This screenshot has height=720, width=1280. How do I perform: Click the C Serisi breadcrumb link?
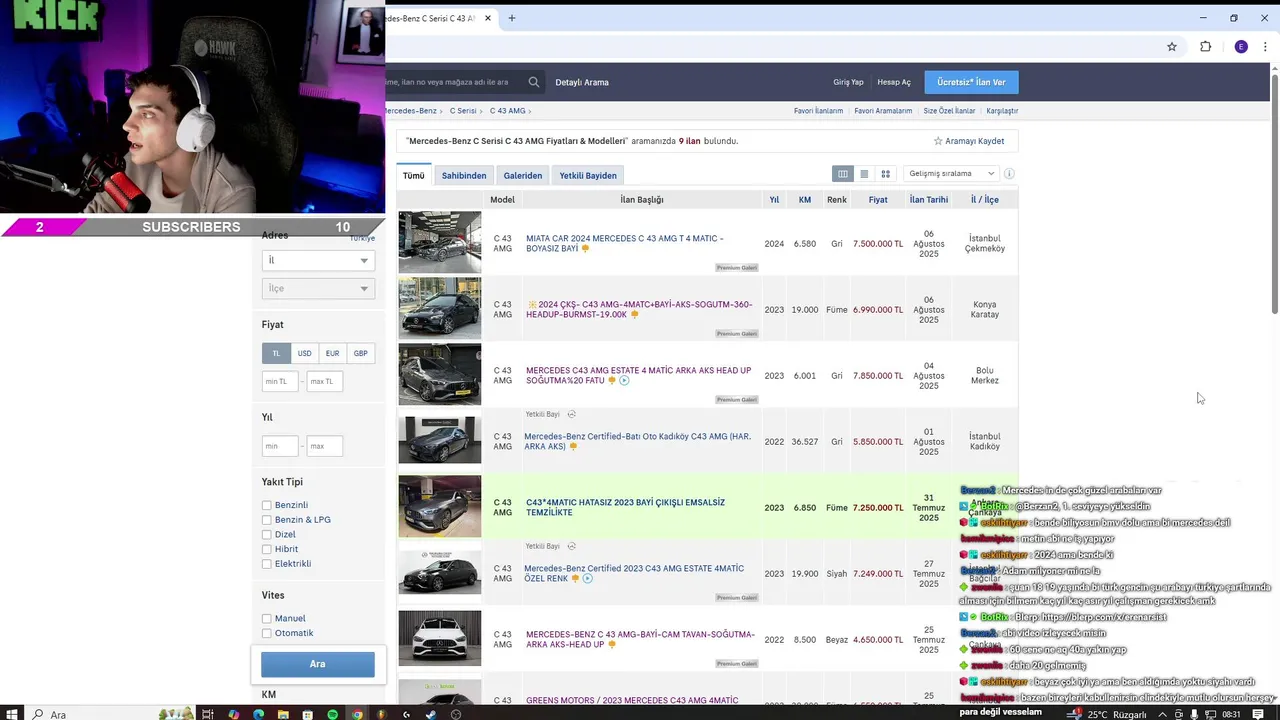pyautogui.click(x=463, y=111)
